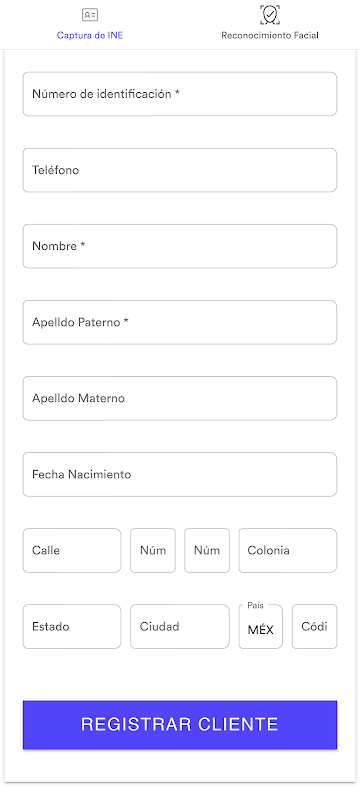360x800 pixels.
Task: Select the Teléfono input field
Action: 179,170
